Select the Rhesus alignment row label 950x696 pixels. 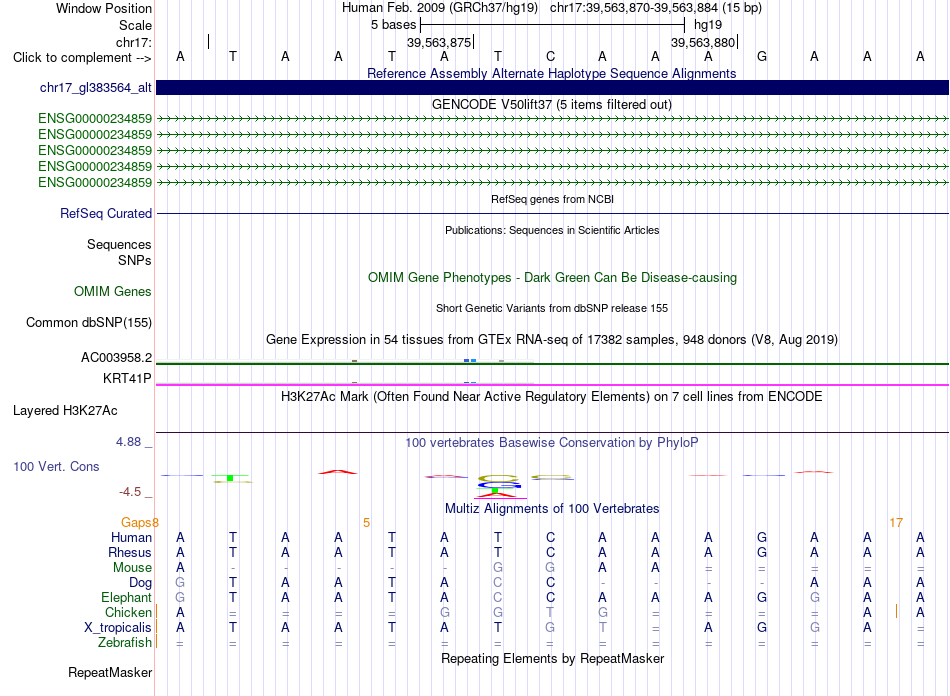click(130, 552)
